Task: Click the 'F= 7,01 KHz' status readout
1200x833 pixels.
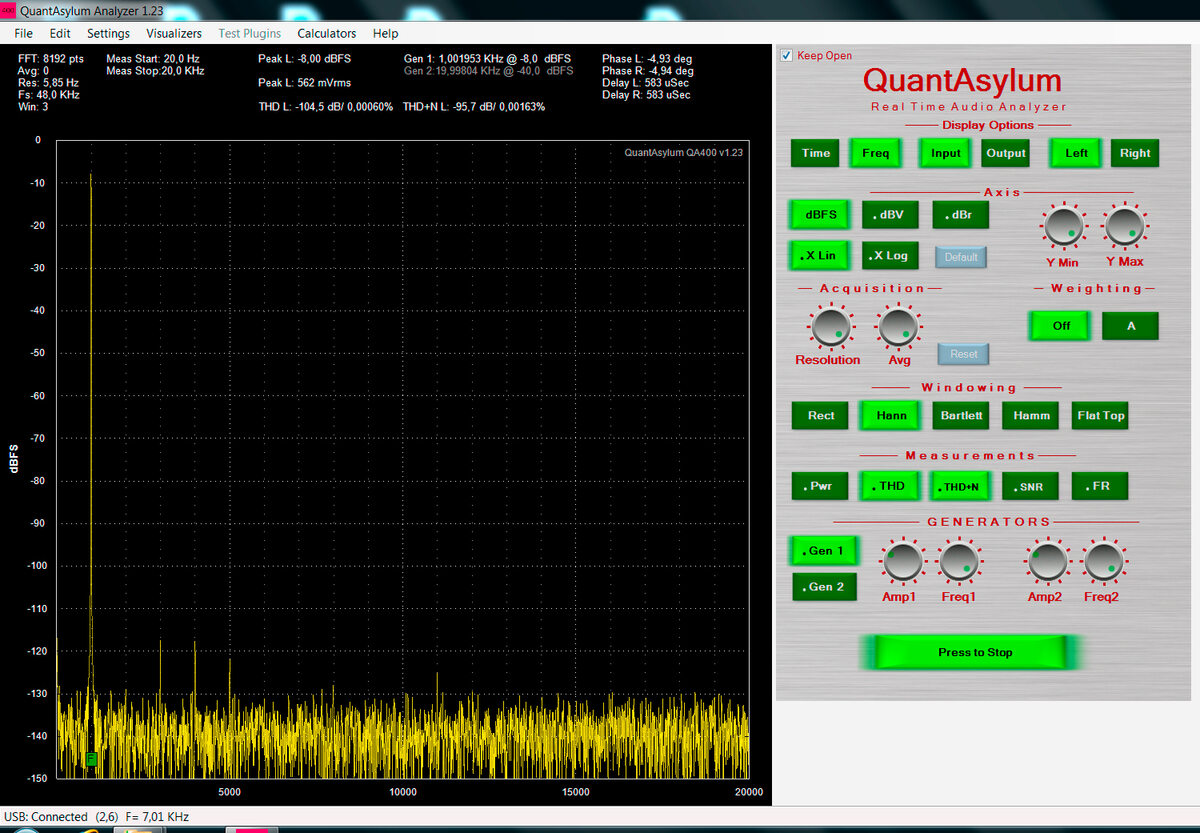Action: [157, 817]
